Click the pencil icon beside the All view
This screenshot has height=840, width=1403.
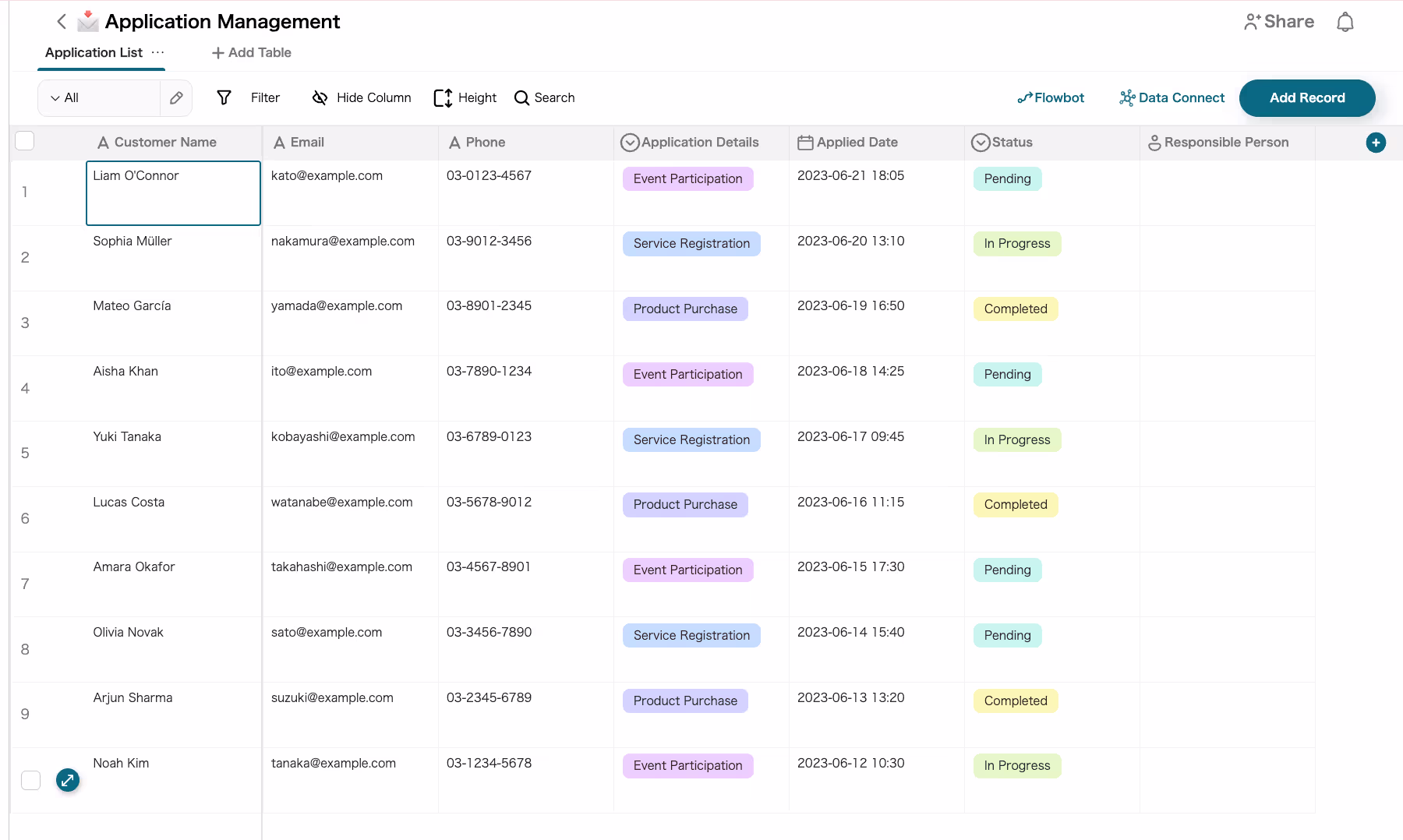coord(175,97)
